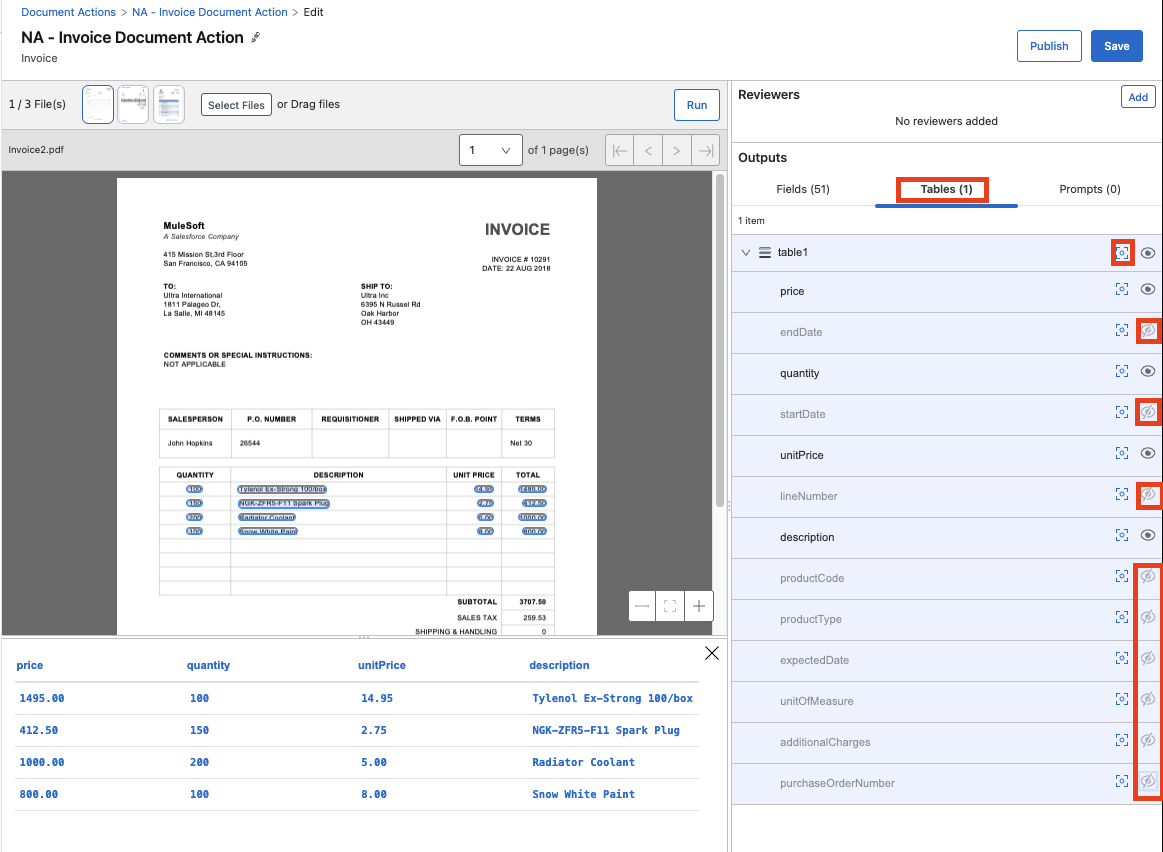This screenshot has width=1163, height=852.
Task: Click the locate icon for endDate row
Action: tap(1122, 330)
